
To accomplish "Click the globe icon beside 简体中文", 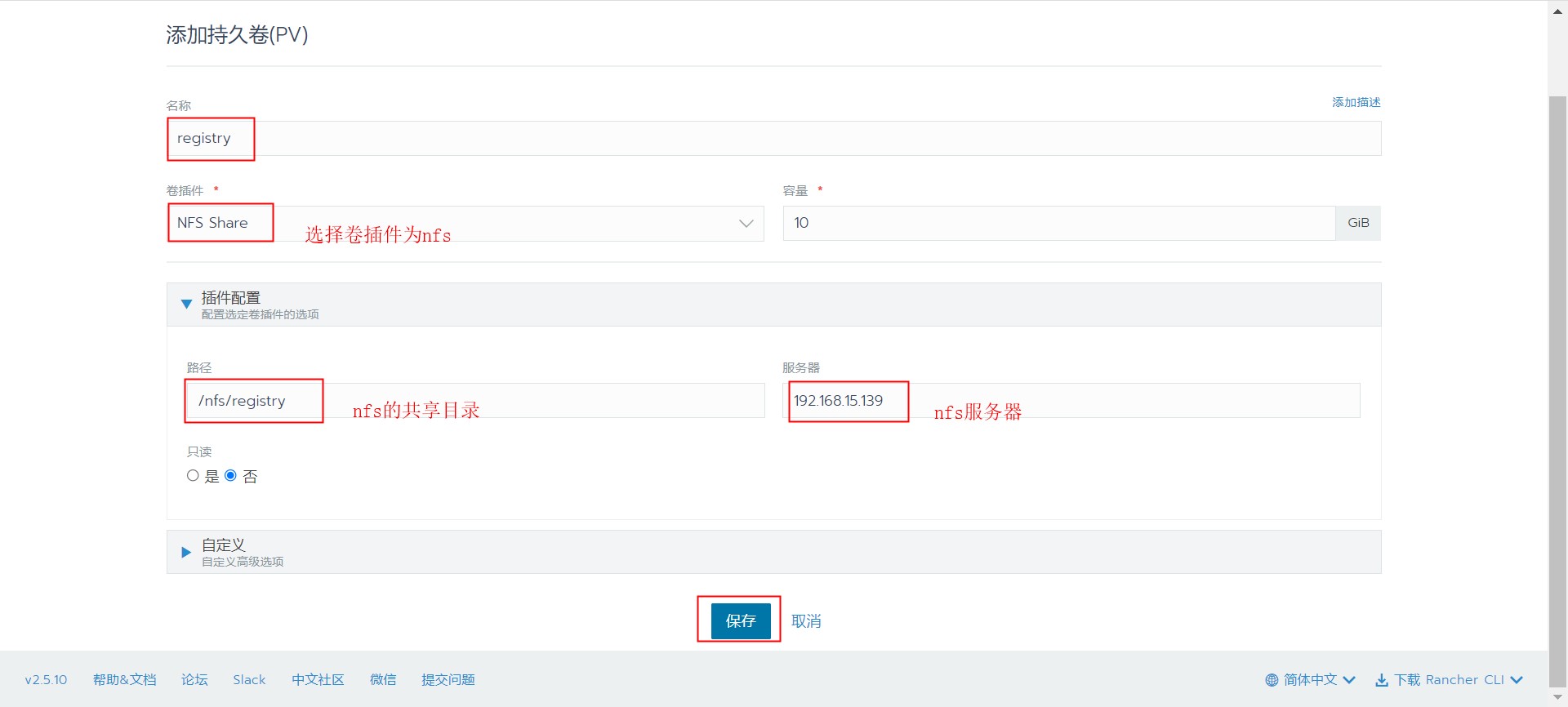I will coord(1272,680).
